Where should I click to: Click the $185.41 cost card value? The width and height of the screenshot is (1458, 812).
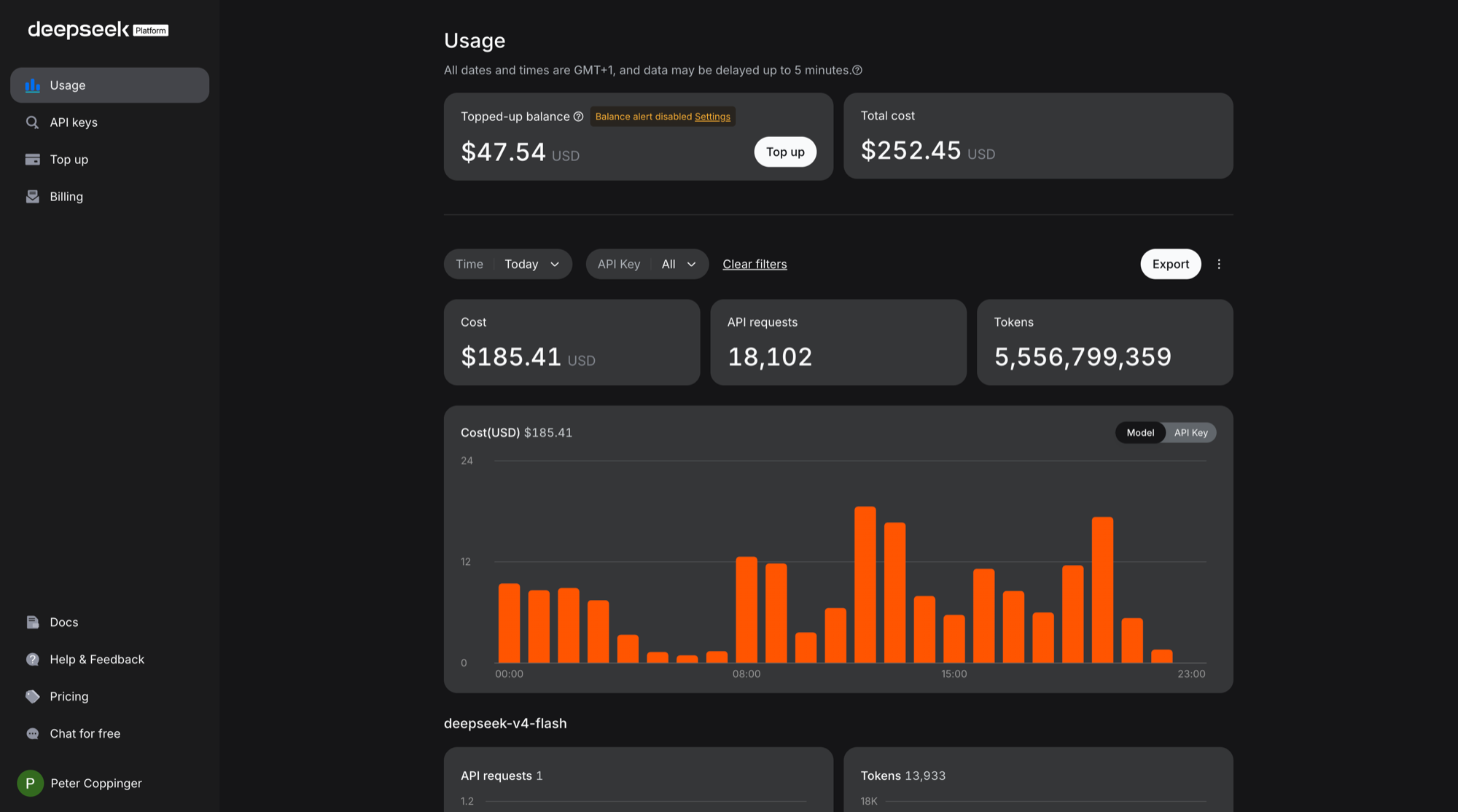tap(511, 357)
